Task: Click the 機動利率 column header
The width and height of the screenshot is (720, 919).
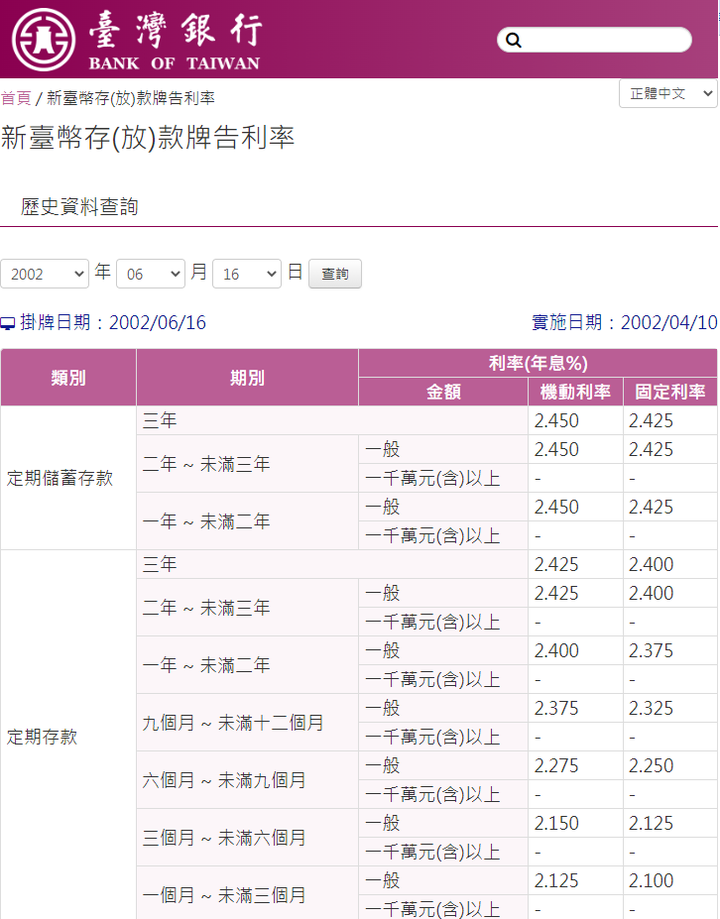Action: 575,392
